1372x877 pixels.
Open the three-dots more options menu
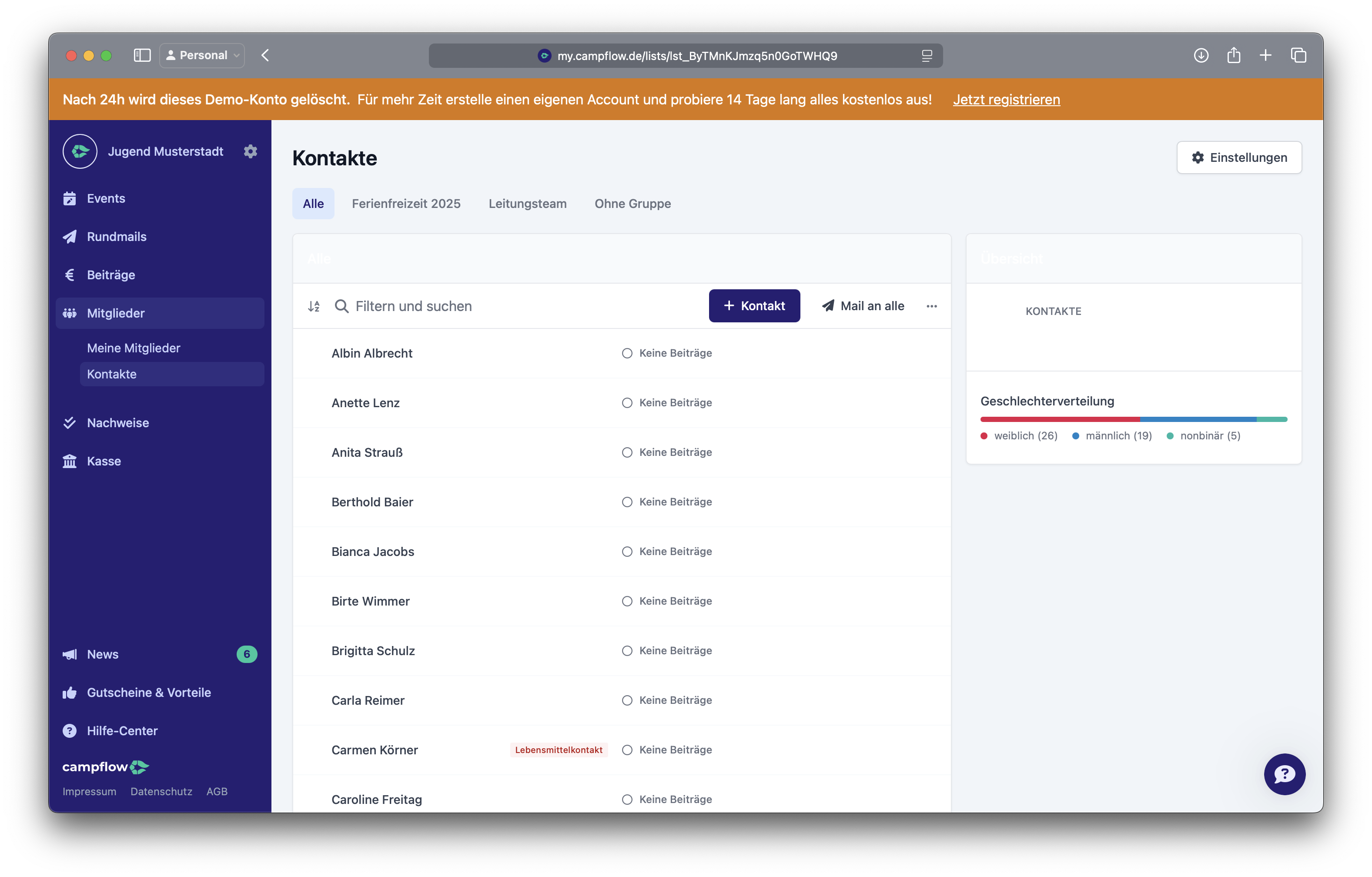[x=932, y=307]
